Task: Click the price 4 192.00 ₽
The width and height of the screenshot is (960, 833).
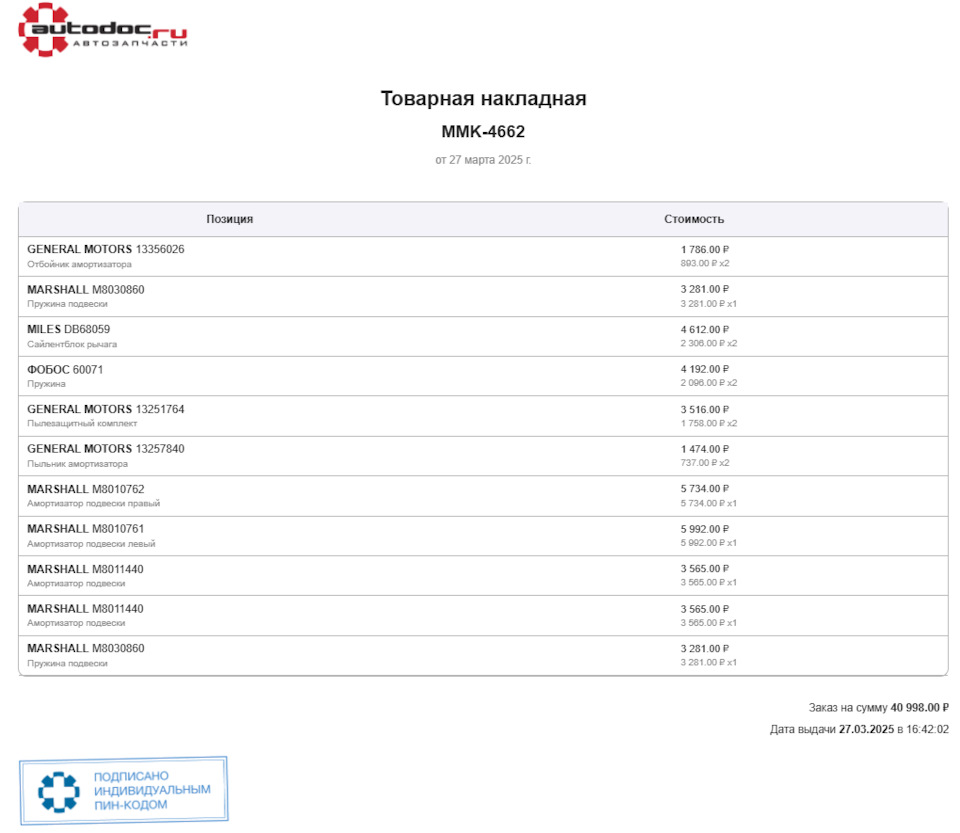Action: click(x=705, y=369)
